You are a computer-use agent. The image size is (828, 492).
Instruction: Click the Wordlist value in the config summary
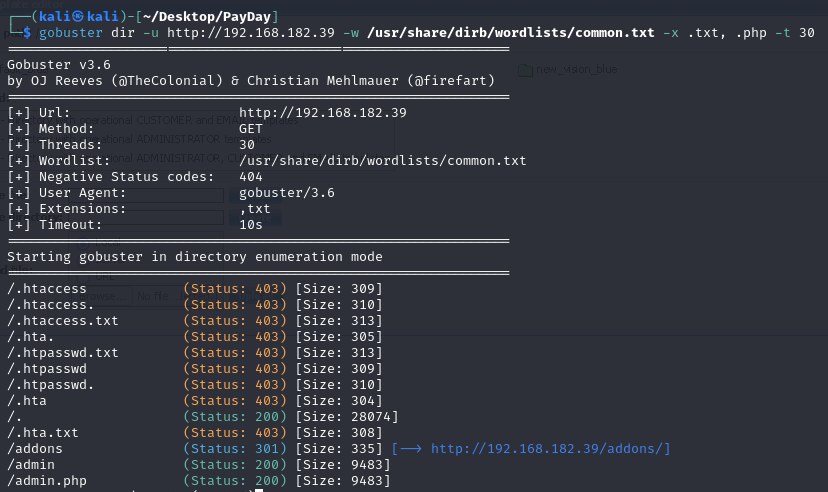click(382, 161)
